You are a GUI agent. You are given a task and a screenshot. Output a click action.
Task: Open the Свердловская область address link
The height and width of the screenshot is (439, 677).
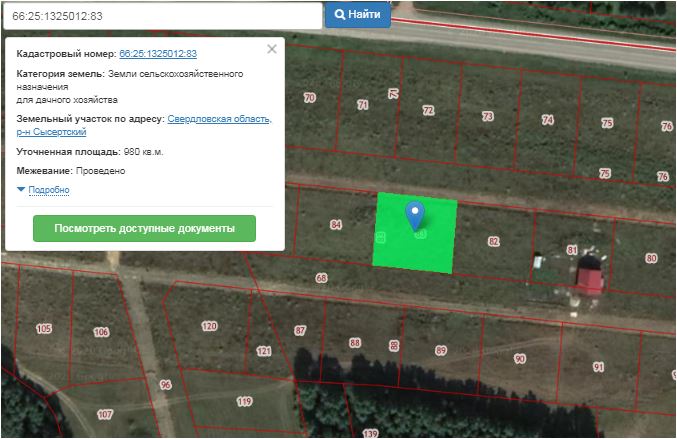218,119
